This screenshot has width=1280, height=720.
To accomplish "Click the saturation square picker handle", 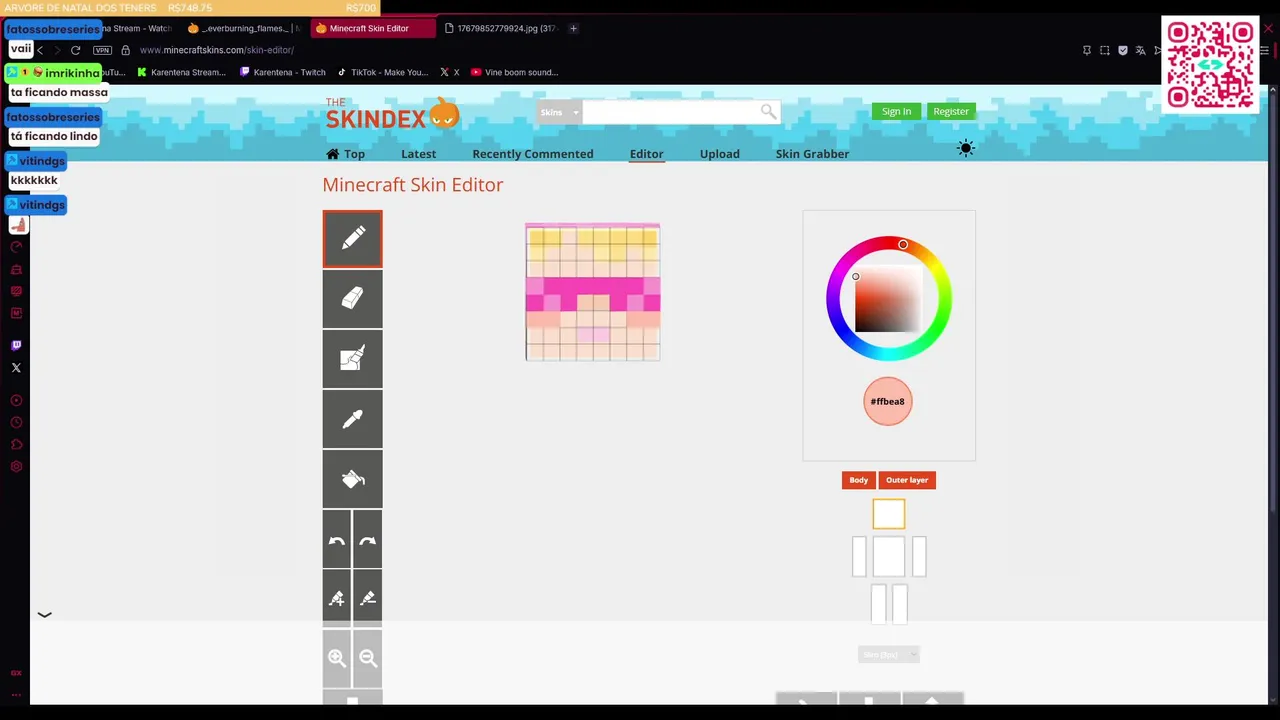I will [855, 276].
